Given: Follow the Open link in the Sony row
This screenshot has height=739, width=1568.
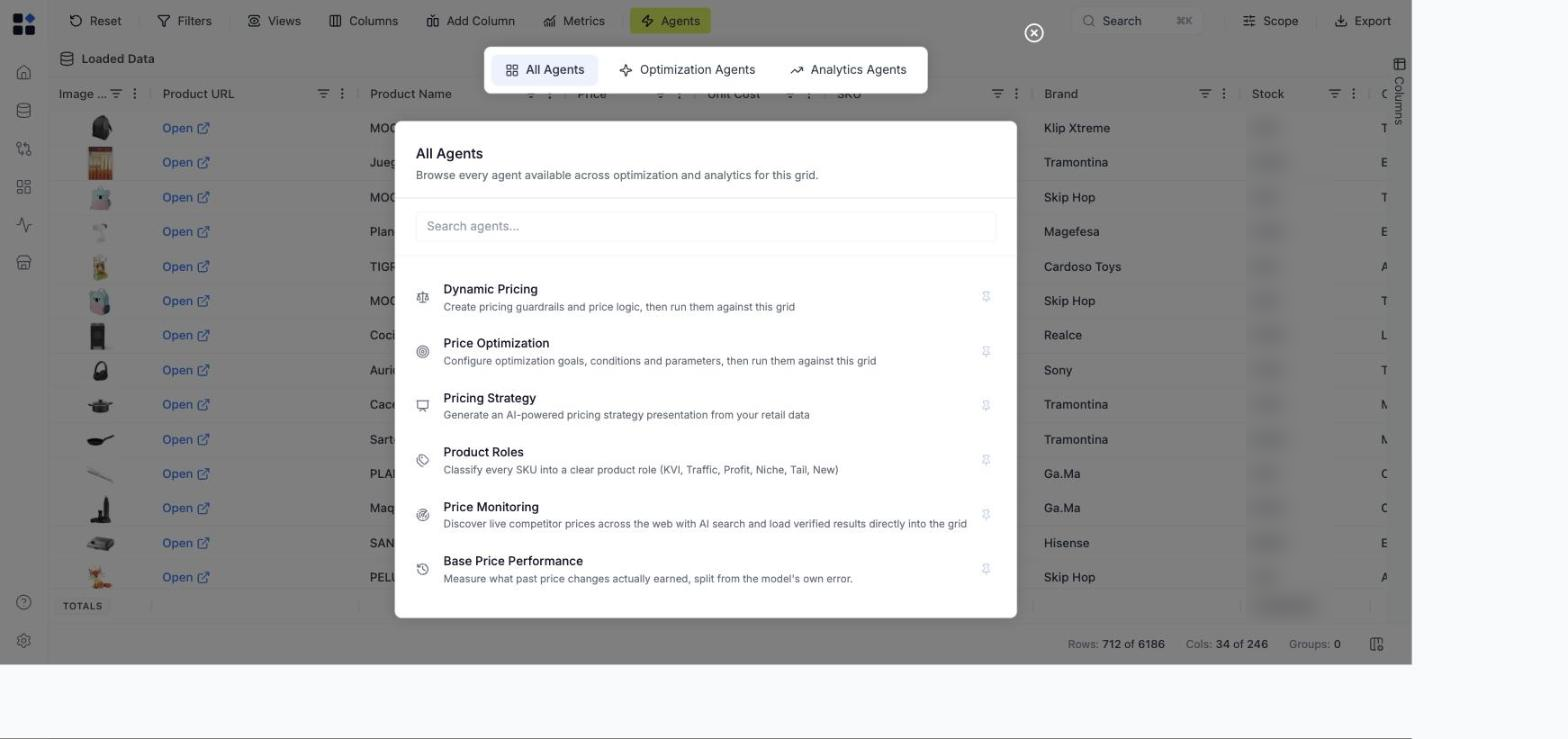Looking at the screenshot, I should pyautogui.click(x=185, y=370).
